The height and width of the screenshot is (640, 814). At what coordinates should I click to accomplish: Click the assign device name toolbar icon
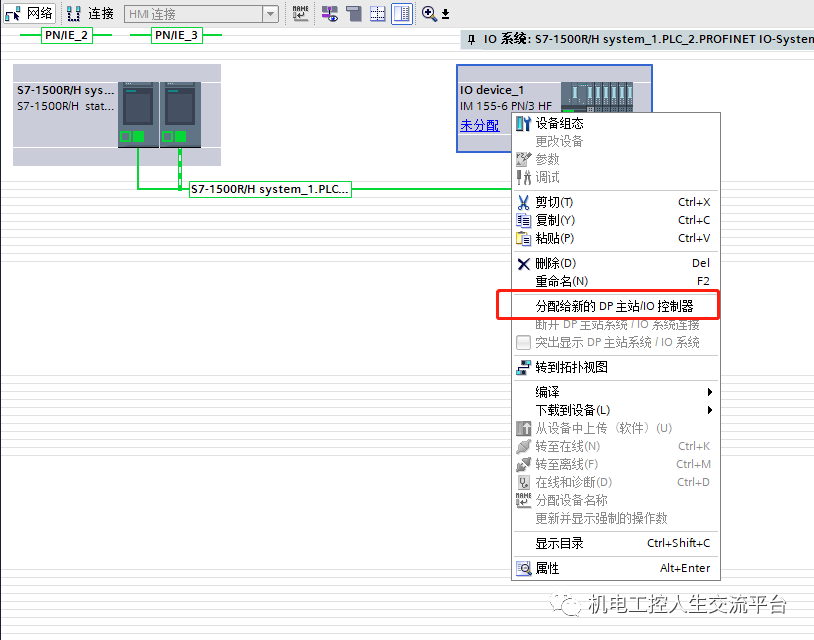point(300,13)
